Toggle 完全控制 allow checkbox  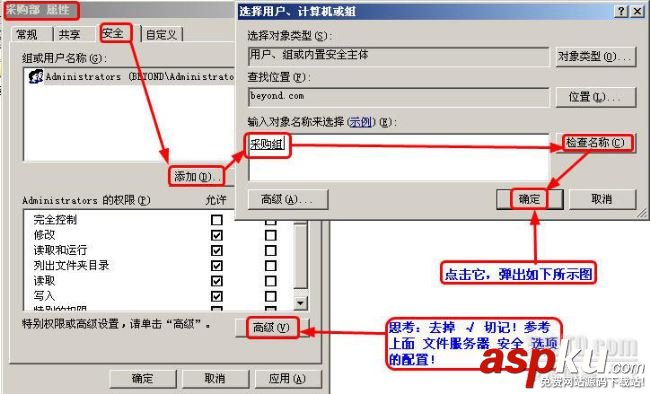[x=217, y=220]
